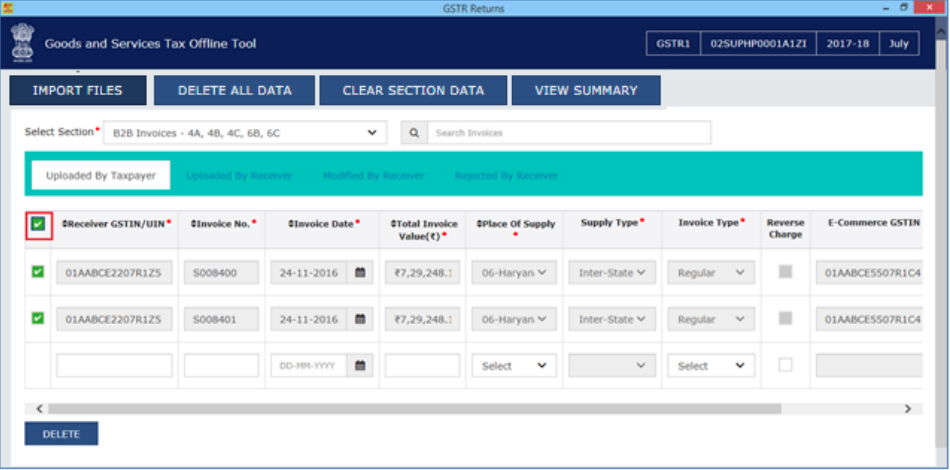Open the Select Section dropdown
950x470 pixels.
tap(245, 133)
